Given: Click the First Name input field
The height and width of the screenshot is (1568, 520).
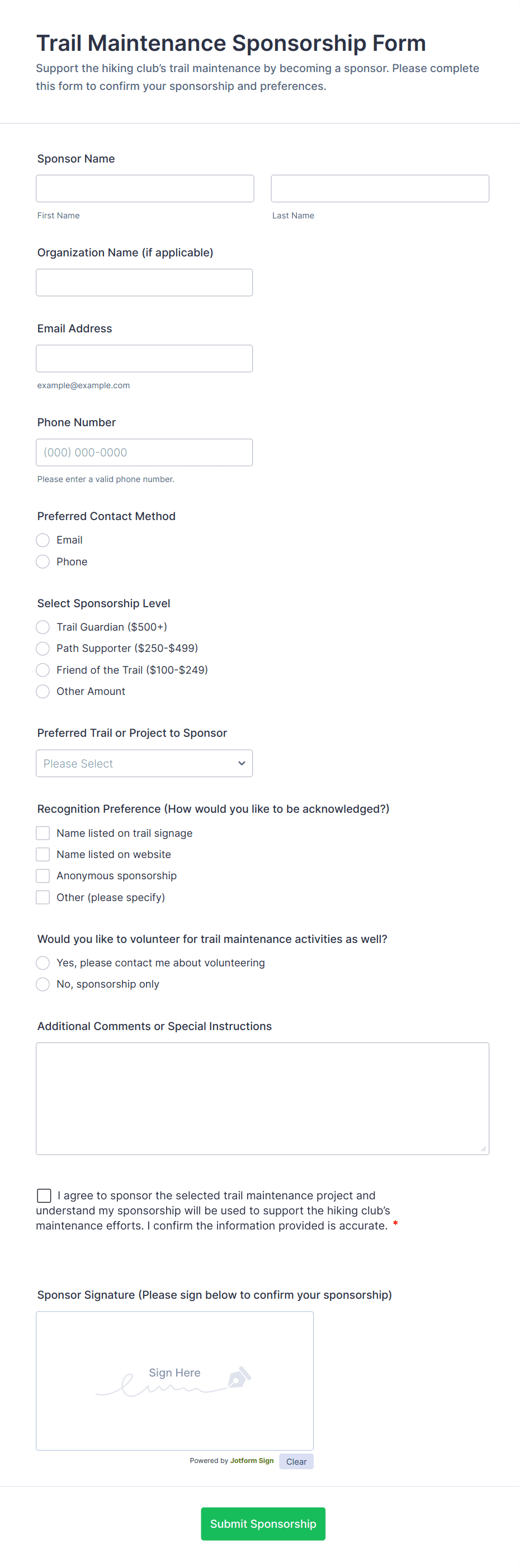Looking at the screenshot, I should point(144,189).
